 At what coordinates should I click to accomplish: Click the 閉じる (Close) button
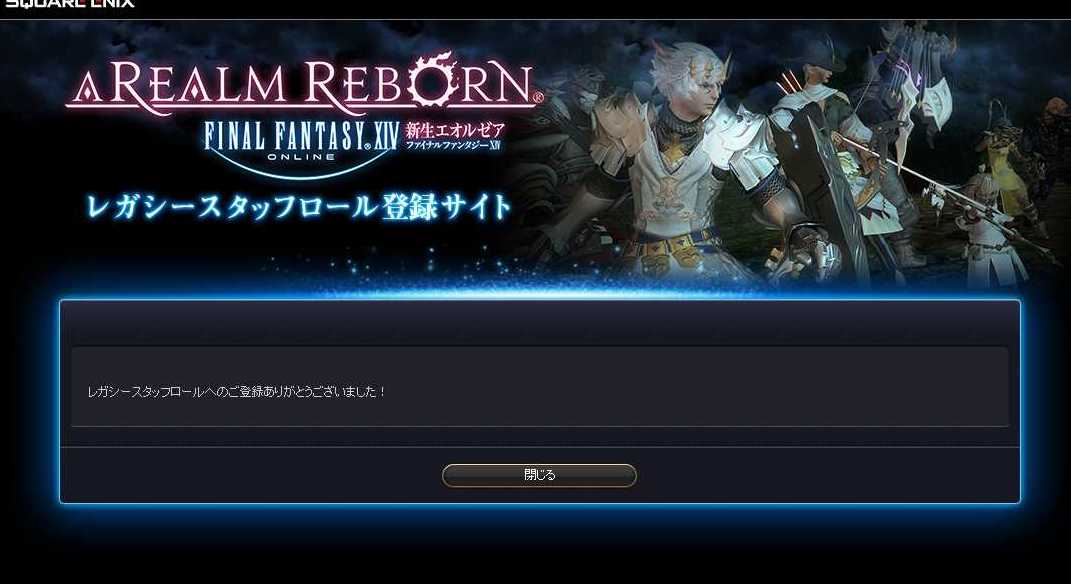pyautogui.click(x=539, y=475)
